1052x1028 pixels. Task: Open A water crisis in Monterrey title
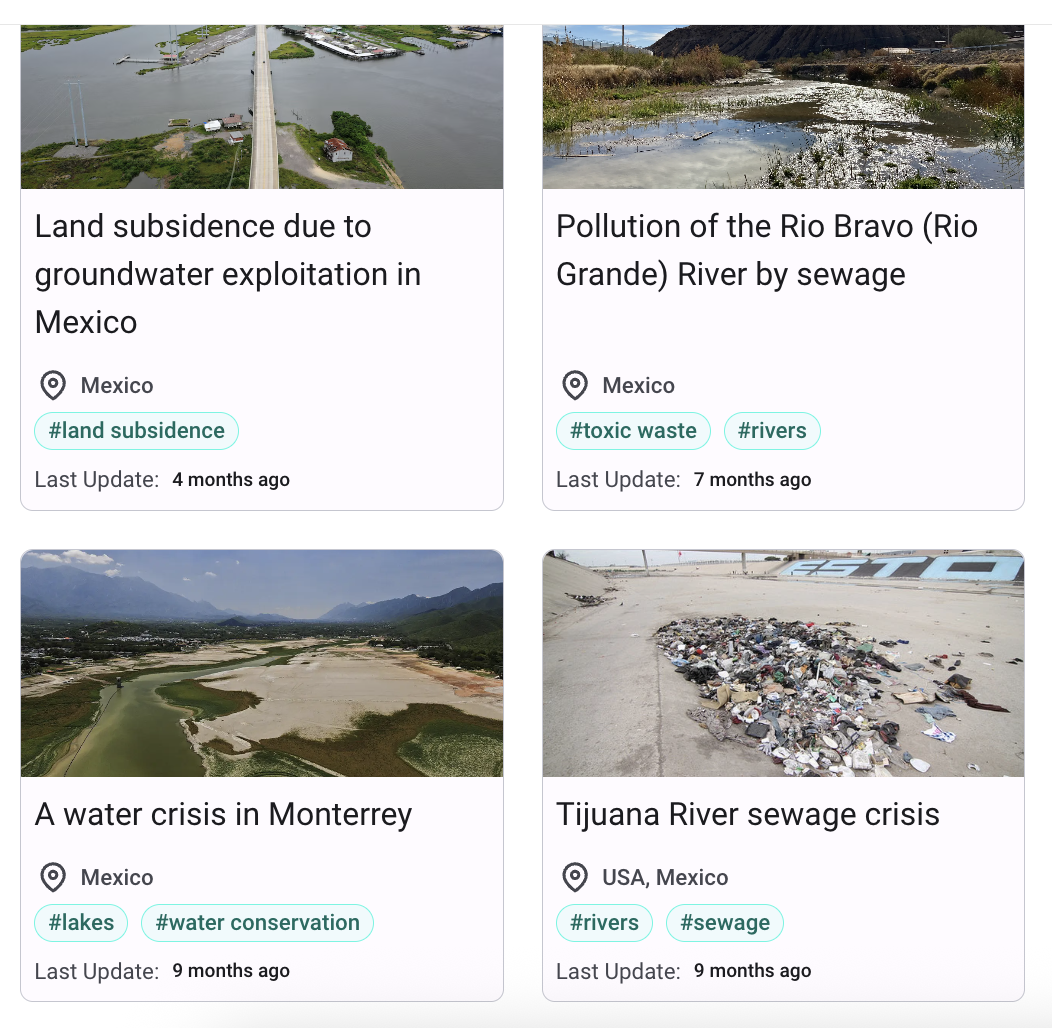point(223,814)
